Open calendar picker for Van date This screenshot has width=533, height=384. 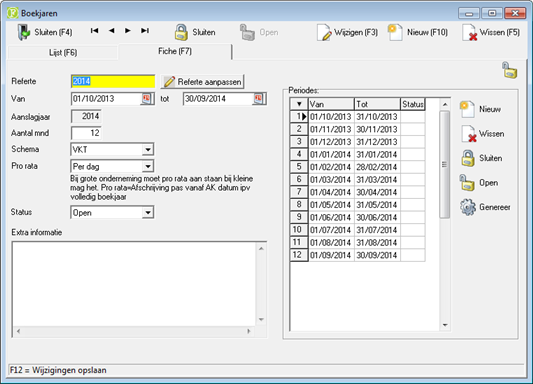pos(147,99)
